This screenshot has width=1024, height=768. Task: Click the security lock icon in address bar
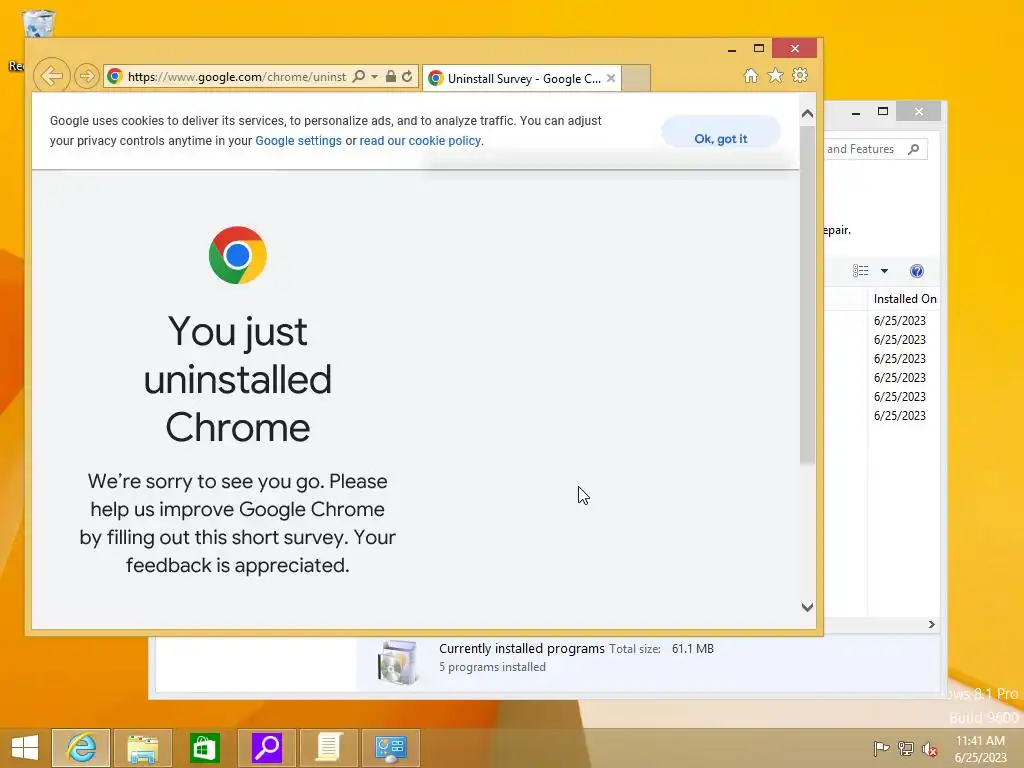pos(391,76)
